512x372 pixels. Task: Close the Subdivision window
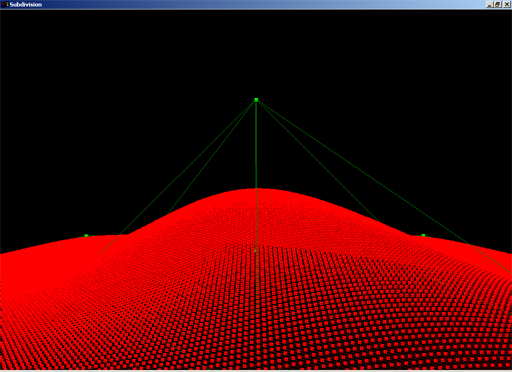(x=506, y=5)
